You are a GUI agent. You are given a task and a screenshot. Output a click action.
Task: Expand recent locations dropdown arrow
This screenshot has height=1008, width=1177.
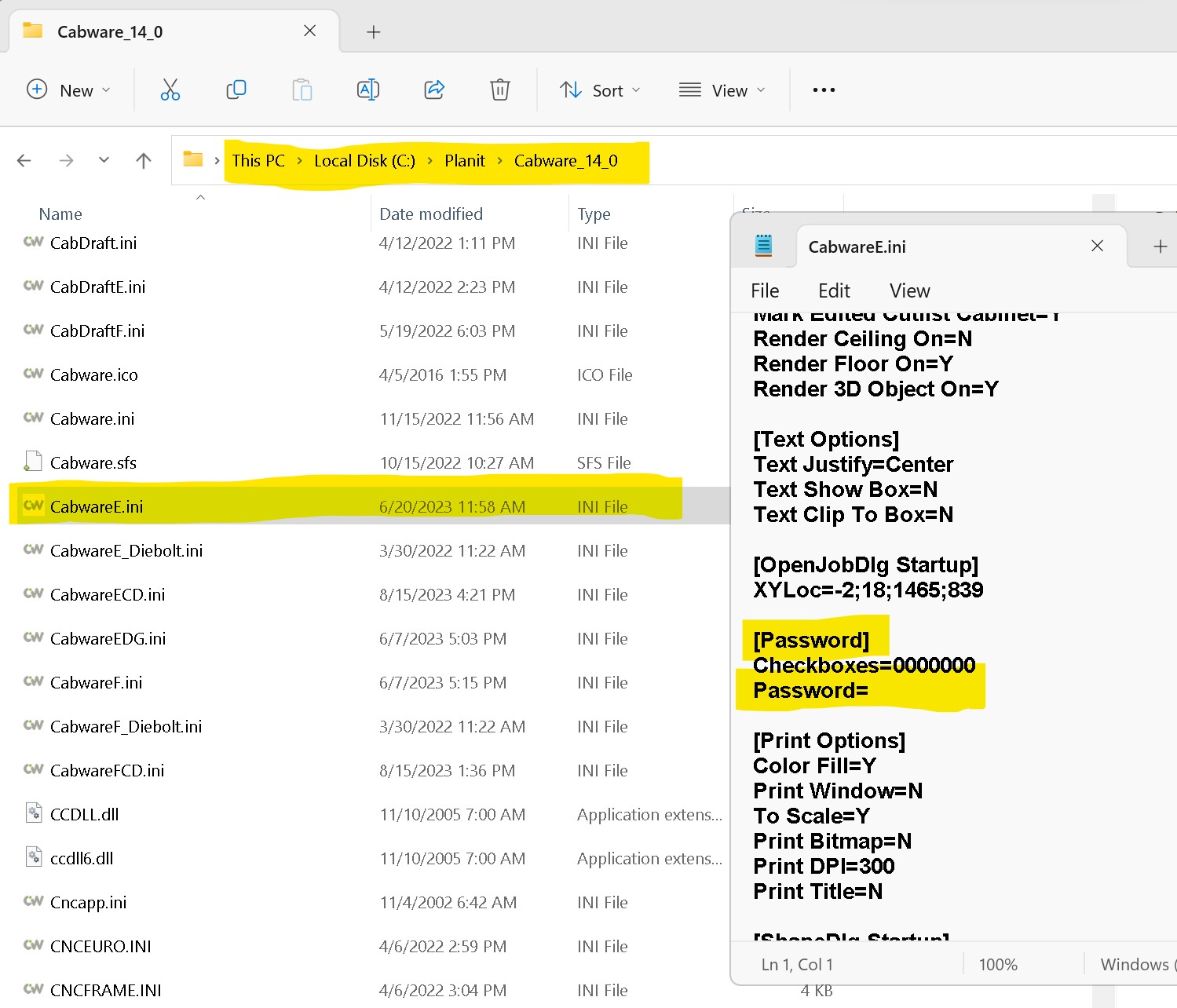point(104,160)
